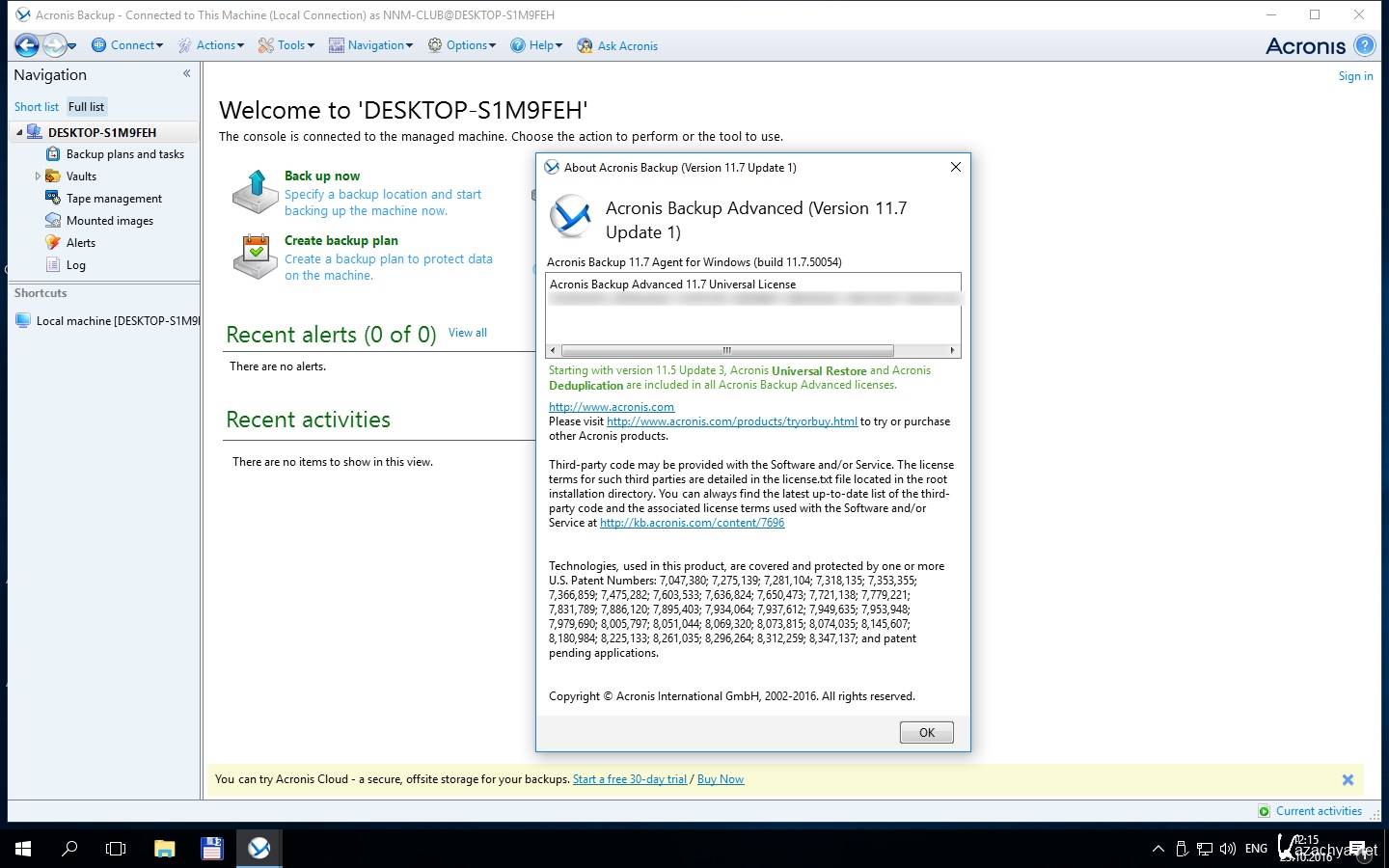The height and width of the screenshot is (868, 1389).
Task: Click the Start a free 30-day trial link
Action: tap(629, 779)
